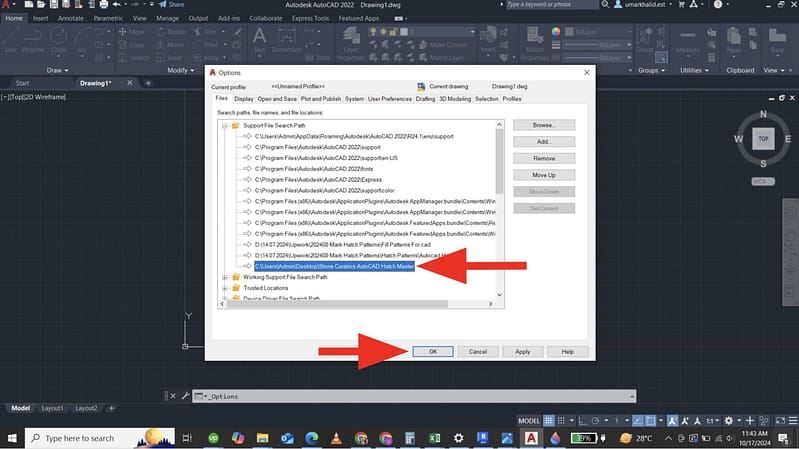Open the Plot and Publish tab
799x449 pixels.
pos(321,99)
